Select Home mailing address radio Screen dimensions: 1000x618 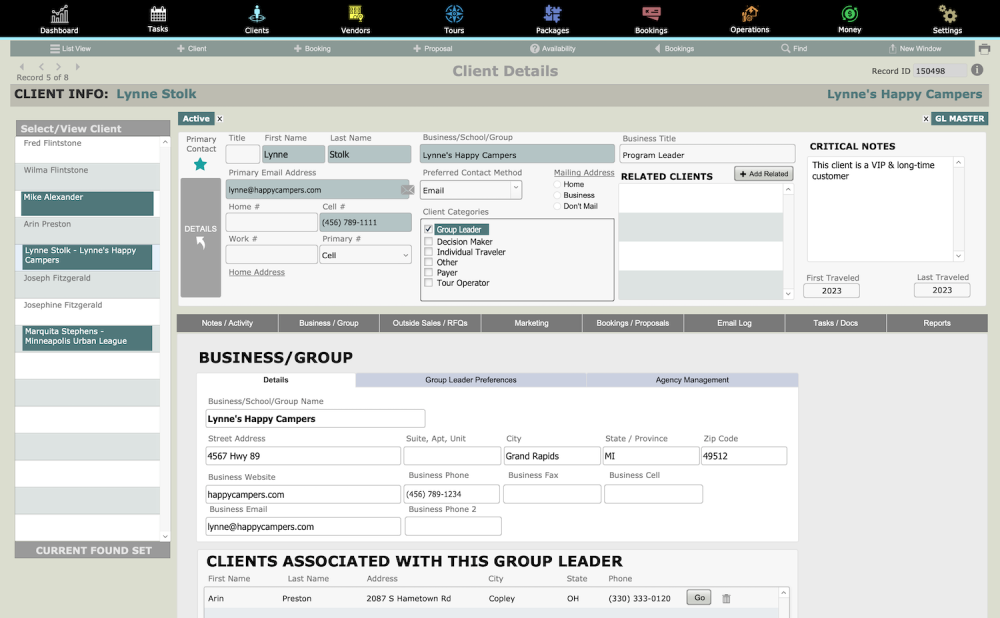pyautogui.click(x=557, y=184)
